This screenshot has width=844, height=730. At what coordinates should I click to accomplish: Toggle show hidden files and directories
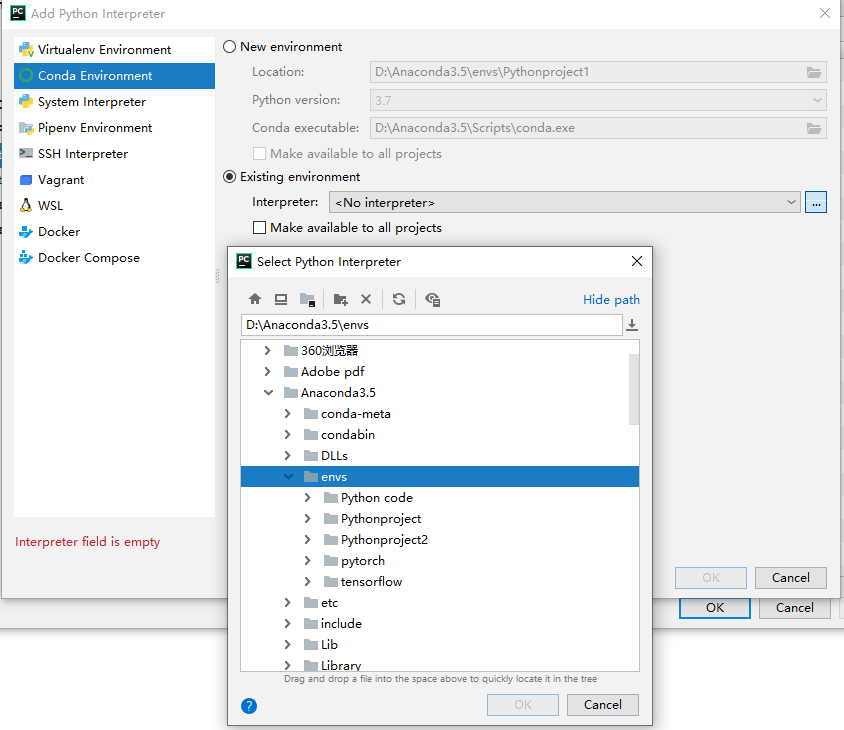(433, 299)
